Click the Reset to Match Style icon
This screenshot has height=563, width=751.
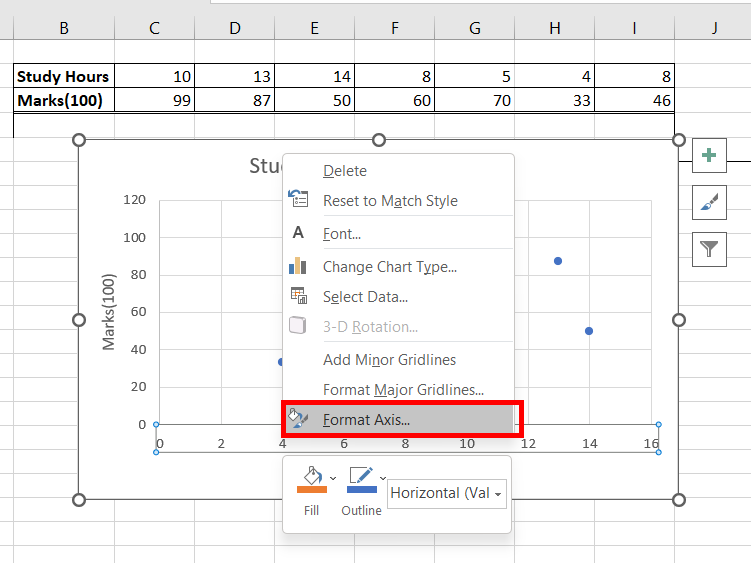tap(298, 200)
